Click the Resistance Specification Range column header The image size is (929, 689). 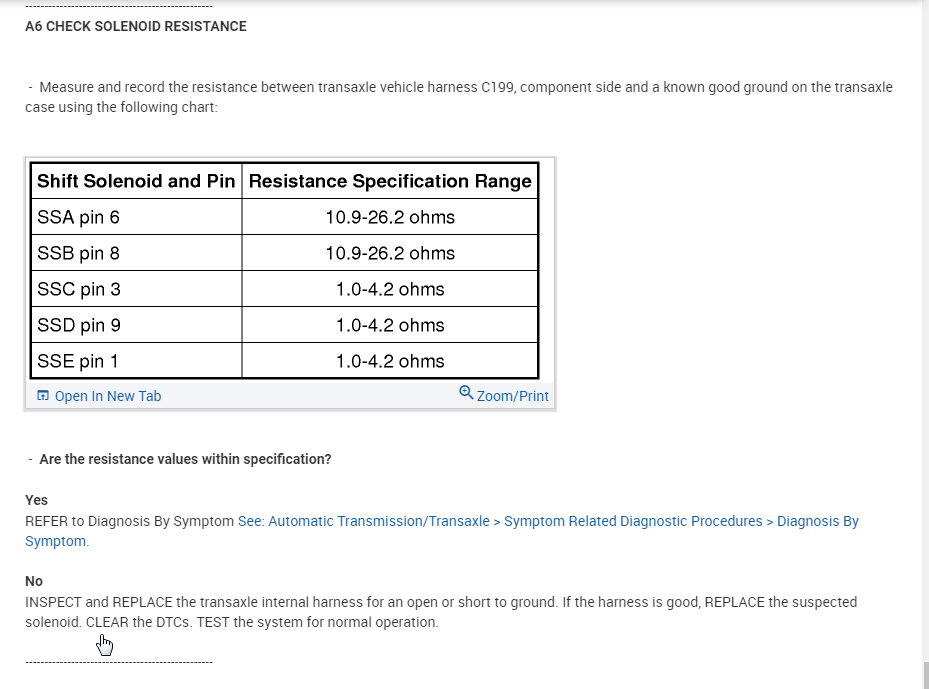pyautogui.click(x=390, y=181)
